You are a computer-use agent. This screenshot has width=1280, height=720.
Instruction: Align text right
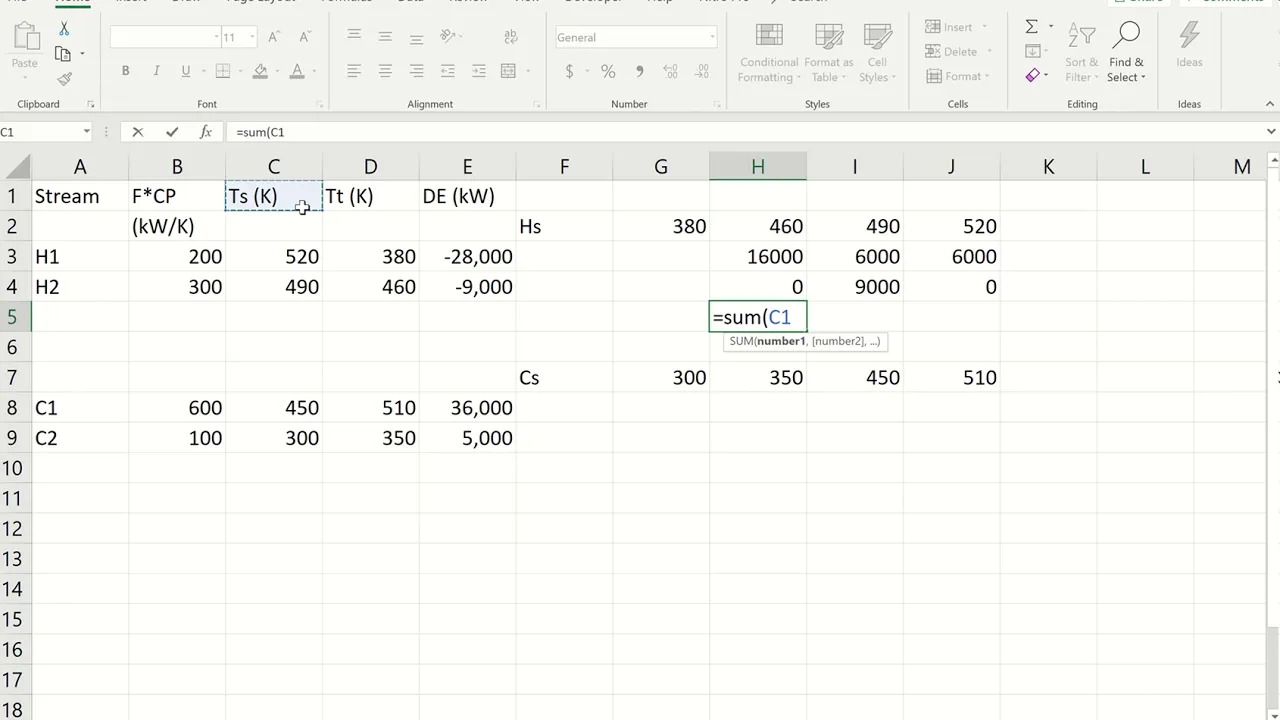pos(416,71)
